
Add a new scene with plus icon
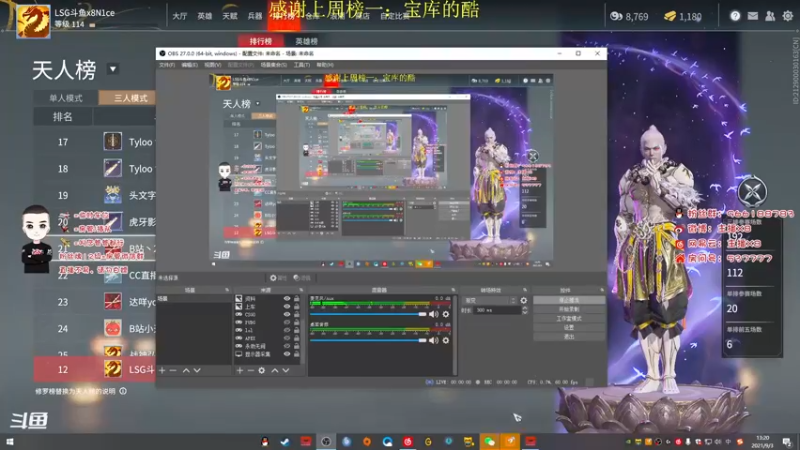[162, 370]
